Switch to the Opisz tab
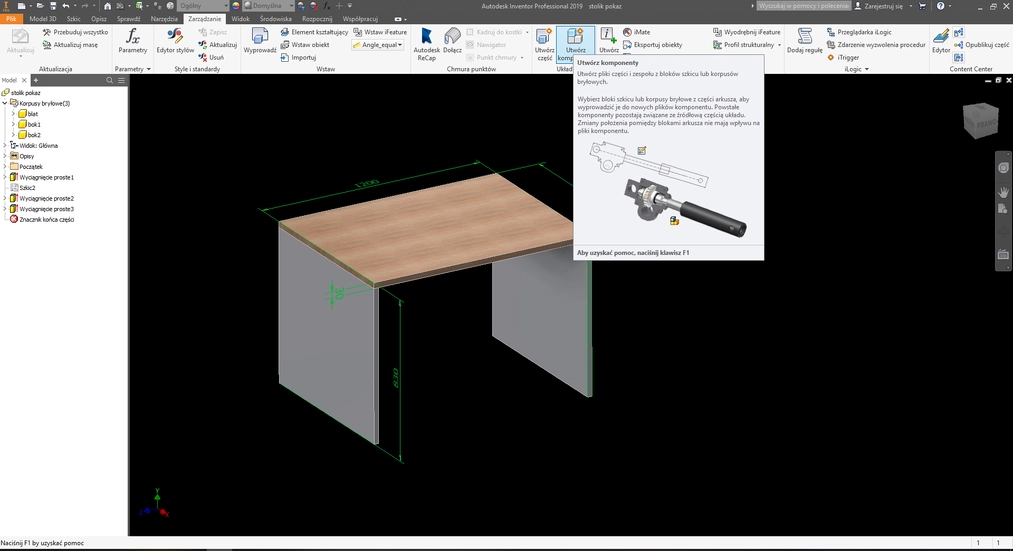This screenshot has width=1013, height=551. click(x=99, y=19)
